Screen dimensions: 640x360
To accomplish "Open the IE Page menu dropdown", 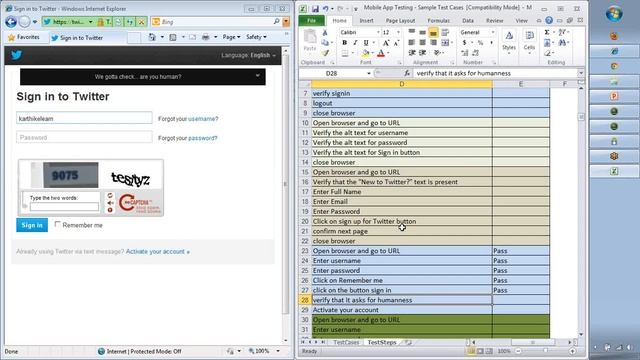I will tap(231, 37).
